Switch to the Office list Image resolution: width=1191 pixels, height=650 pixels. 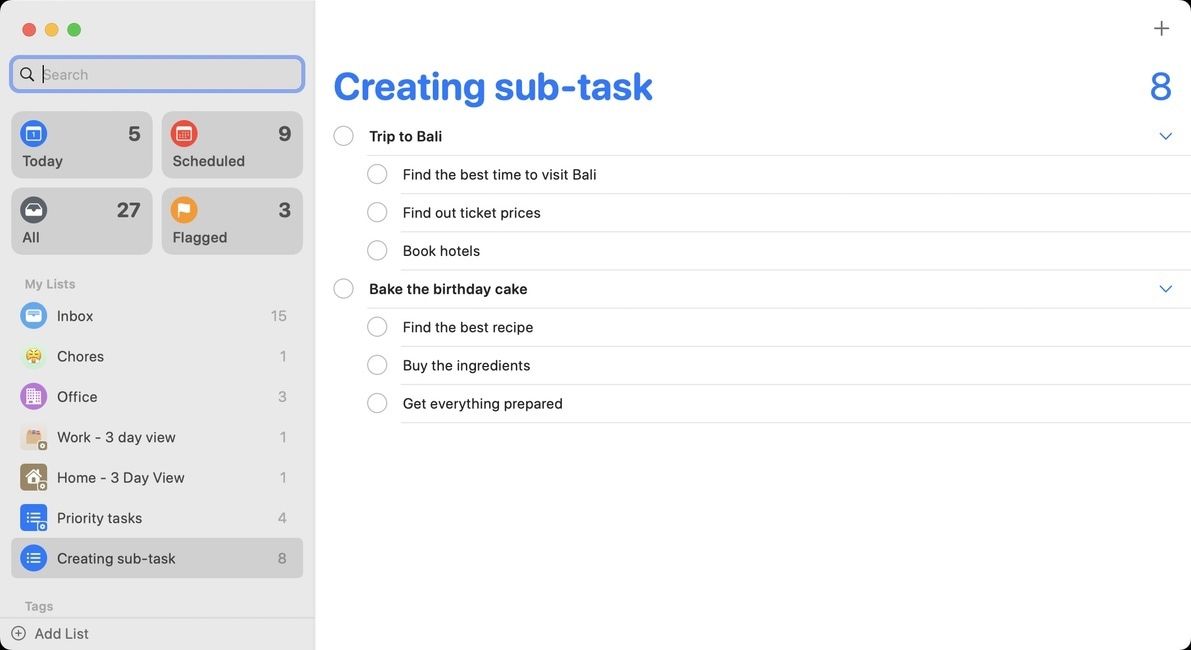[33, 396]
